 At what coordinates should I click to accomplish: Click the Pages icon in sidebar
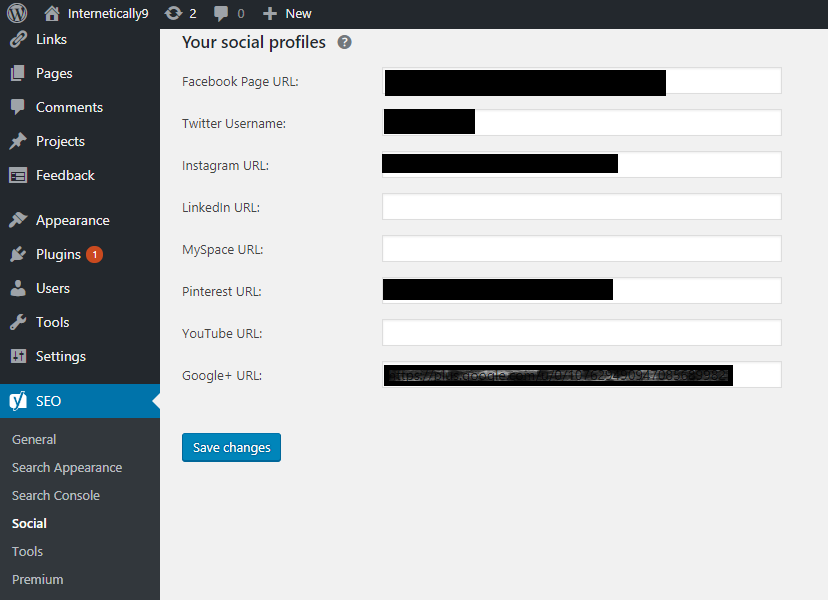coord(18,73)
